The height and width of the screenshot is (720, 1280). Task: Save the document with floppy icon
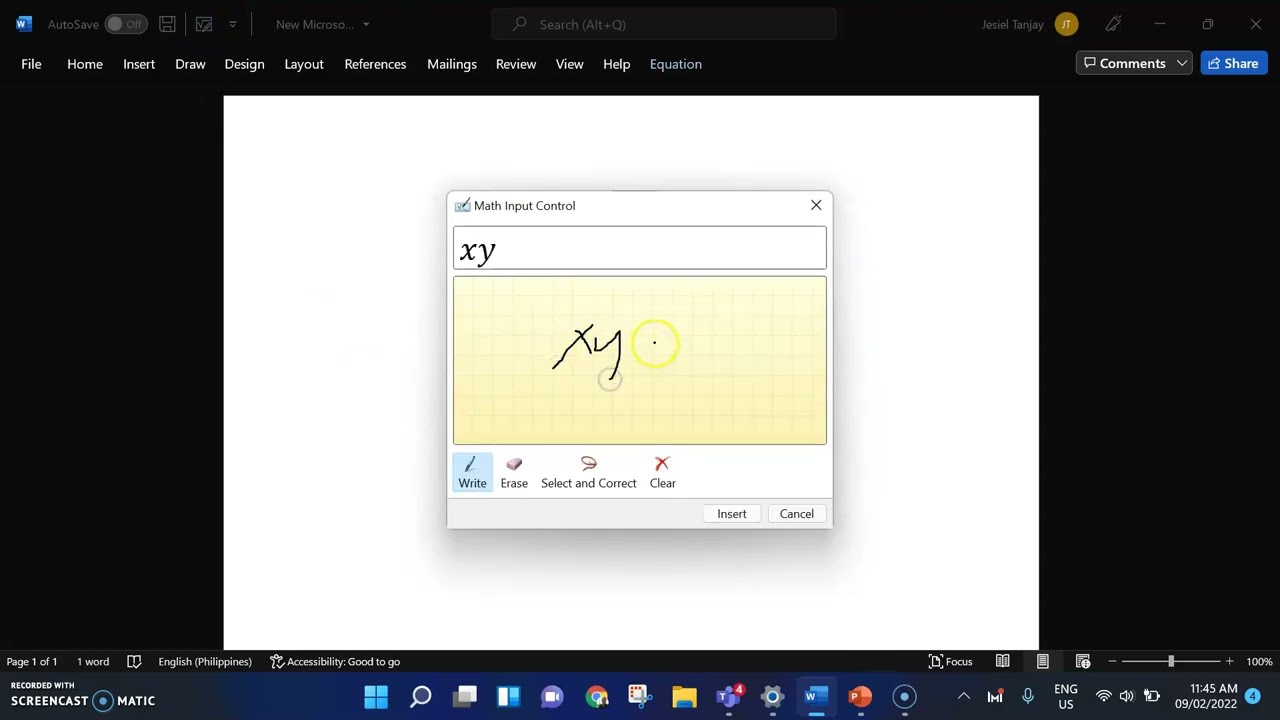[168, 24]
